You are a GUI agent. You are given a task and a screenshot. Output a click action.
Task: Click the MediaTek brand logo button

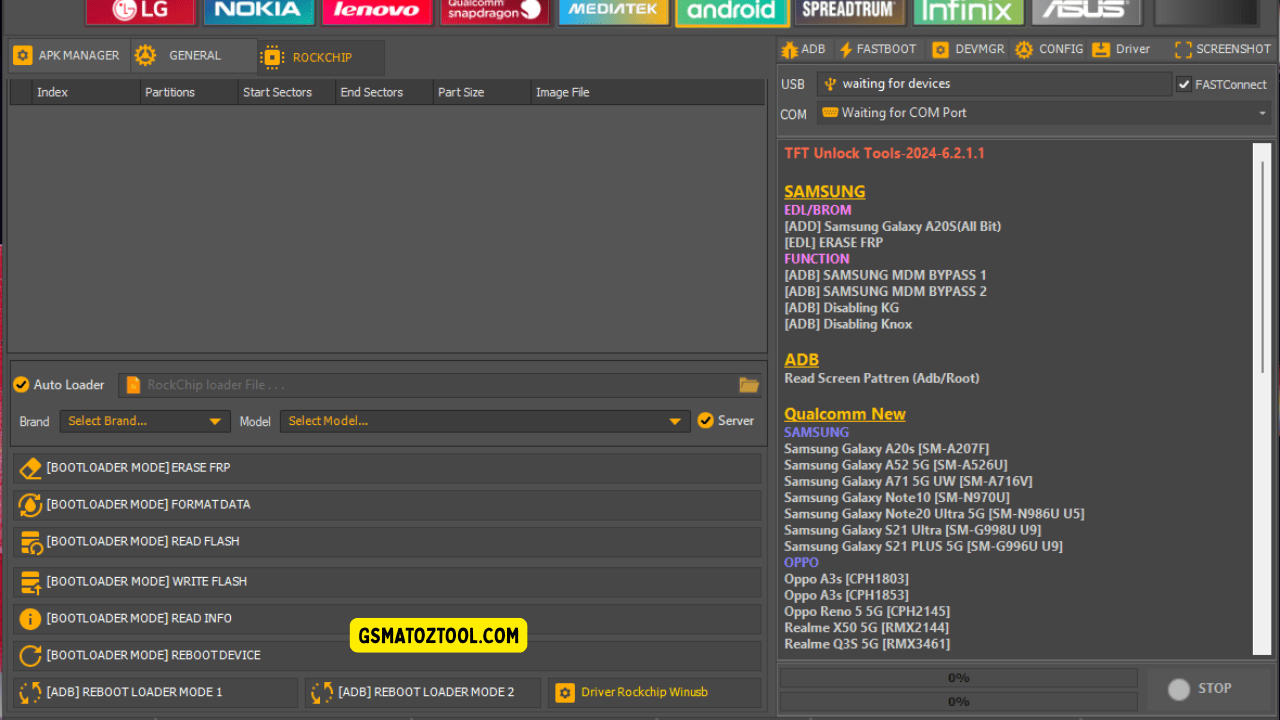point(613,12)
